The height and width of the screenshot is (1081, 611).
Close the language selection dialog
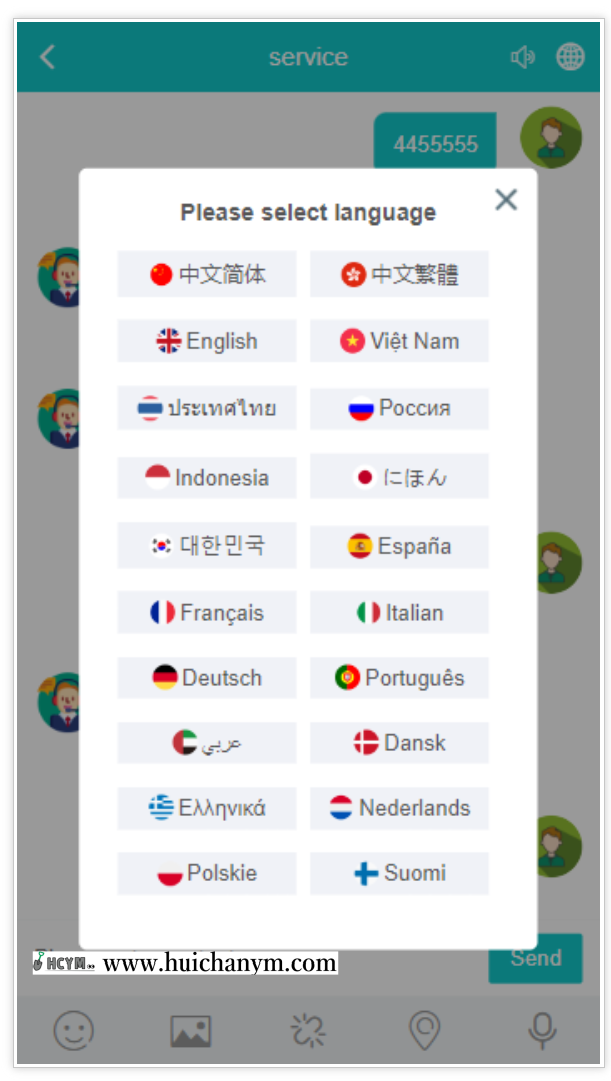pos(506,199)
